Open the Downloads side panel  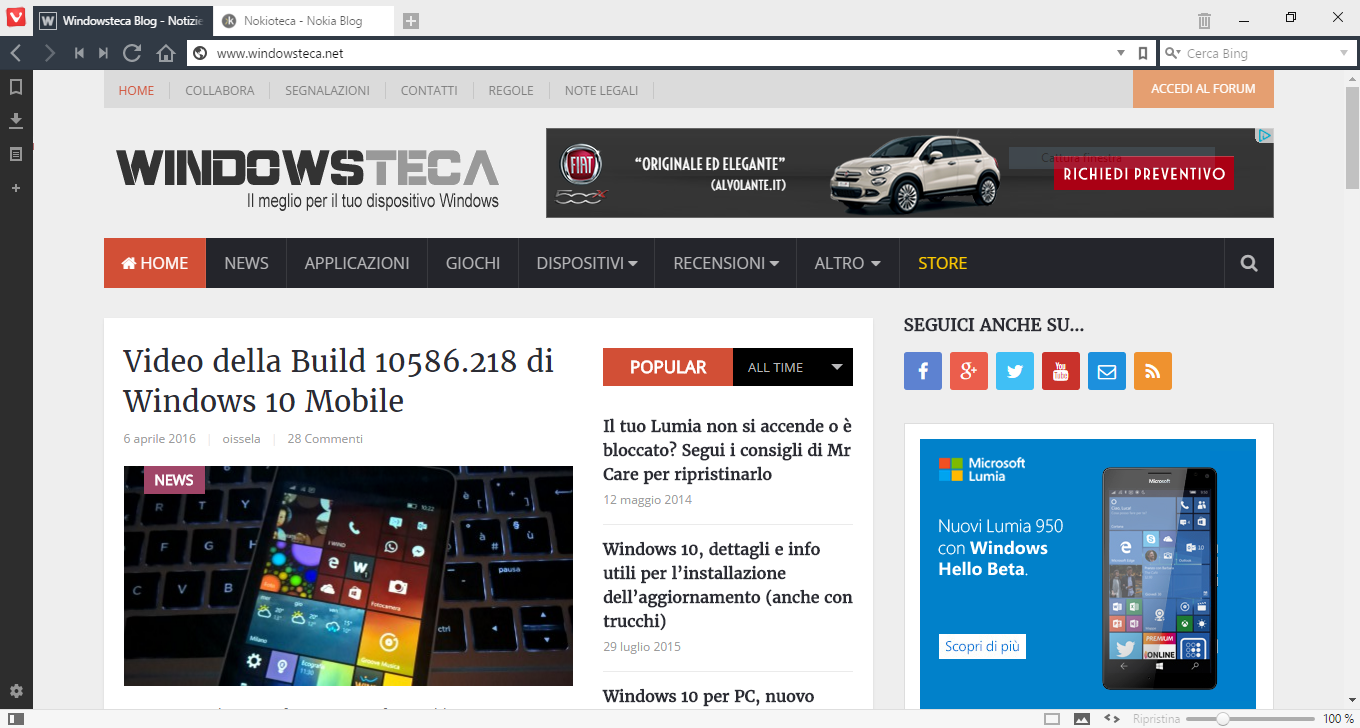[16, 121]
